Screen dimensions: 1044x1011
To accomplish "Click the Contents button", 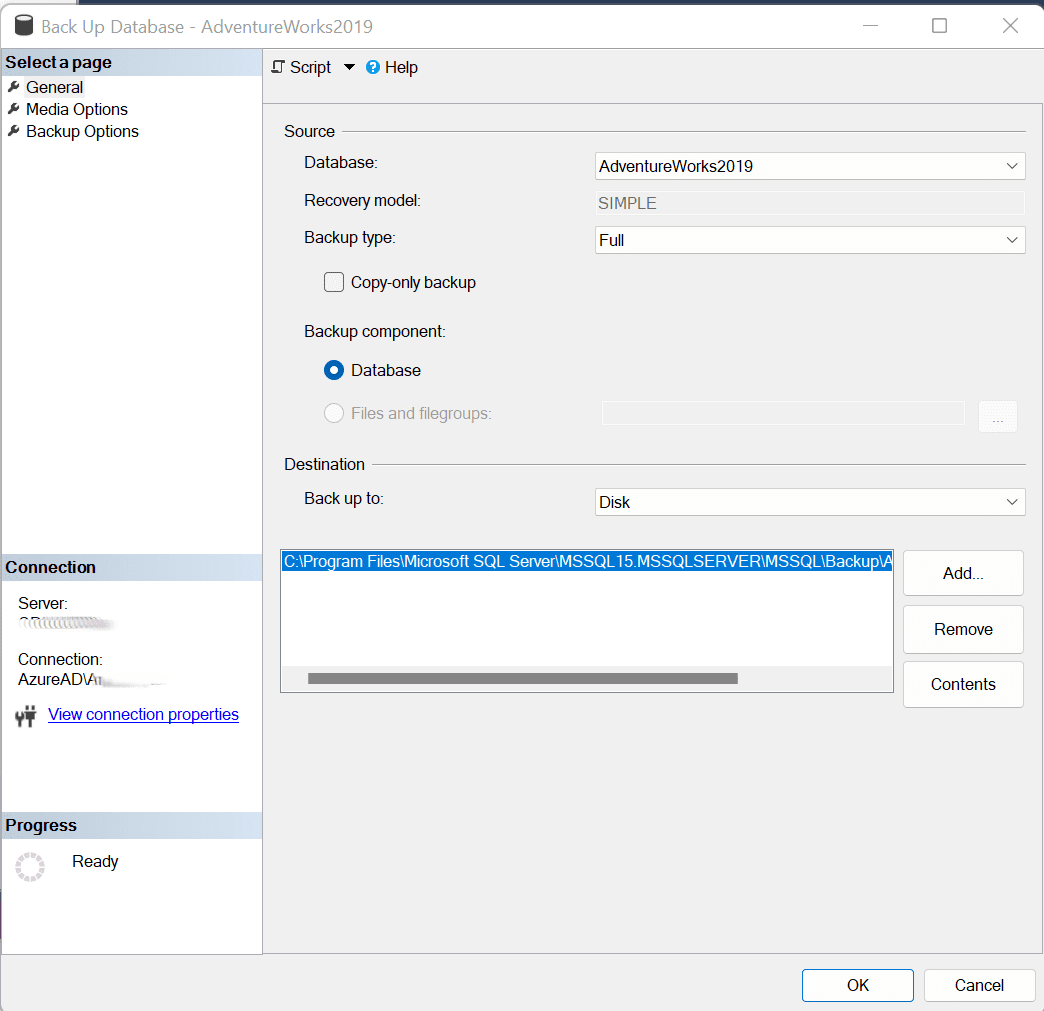I will click(x=963, y=684).
